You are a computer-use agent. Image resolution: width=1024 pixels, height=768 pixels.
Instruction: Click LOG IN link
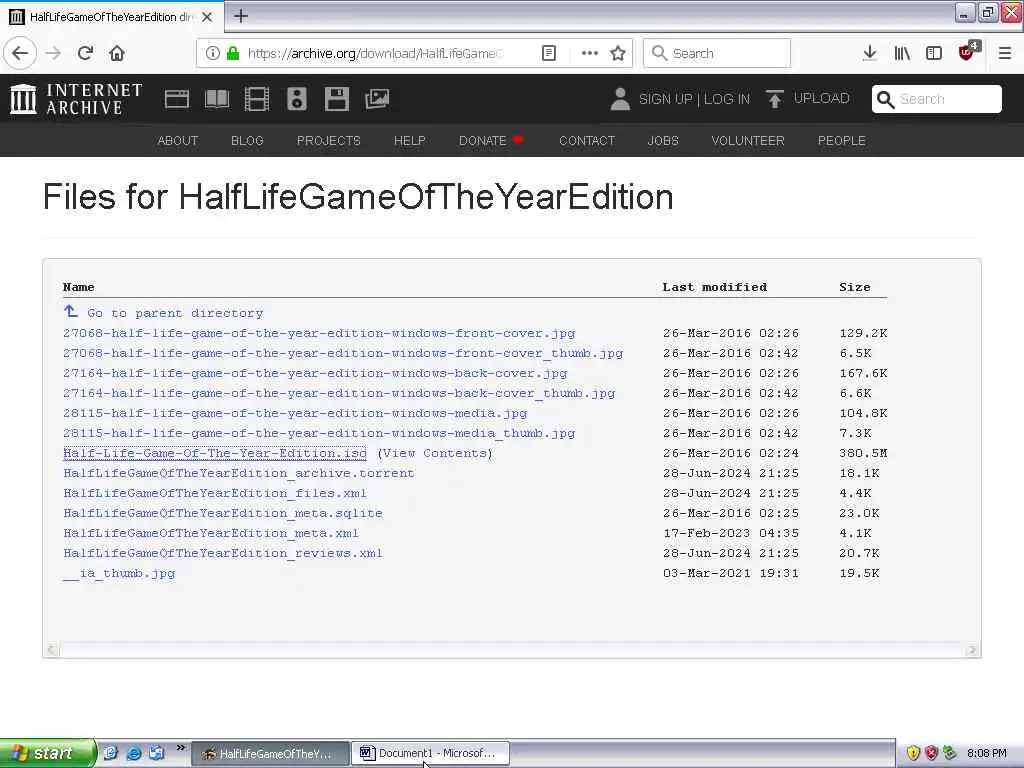click(727, 99)
